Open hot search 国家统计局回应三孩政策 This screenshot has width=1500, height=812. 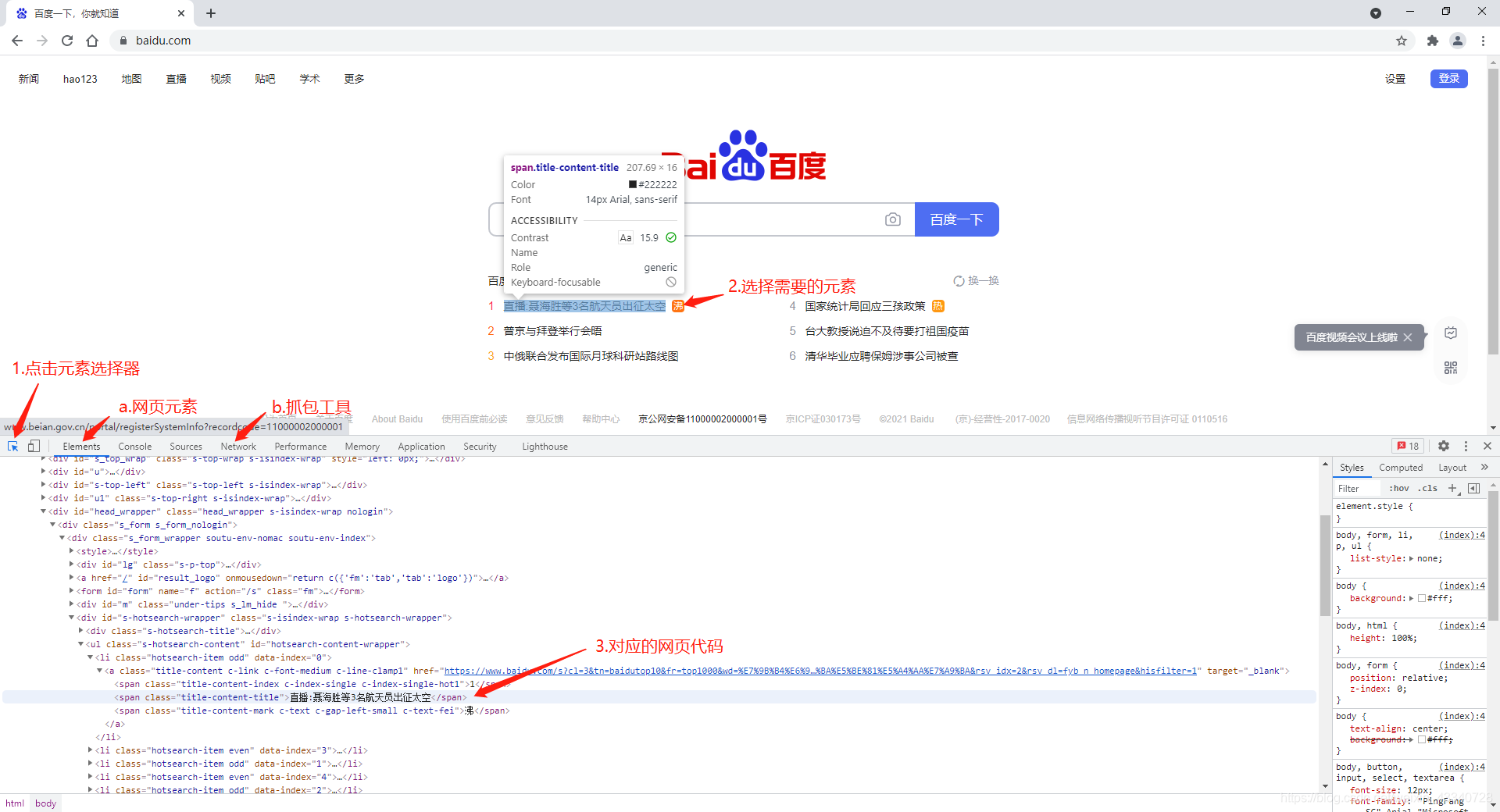pyautogui.click(x=865, y=306)
